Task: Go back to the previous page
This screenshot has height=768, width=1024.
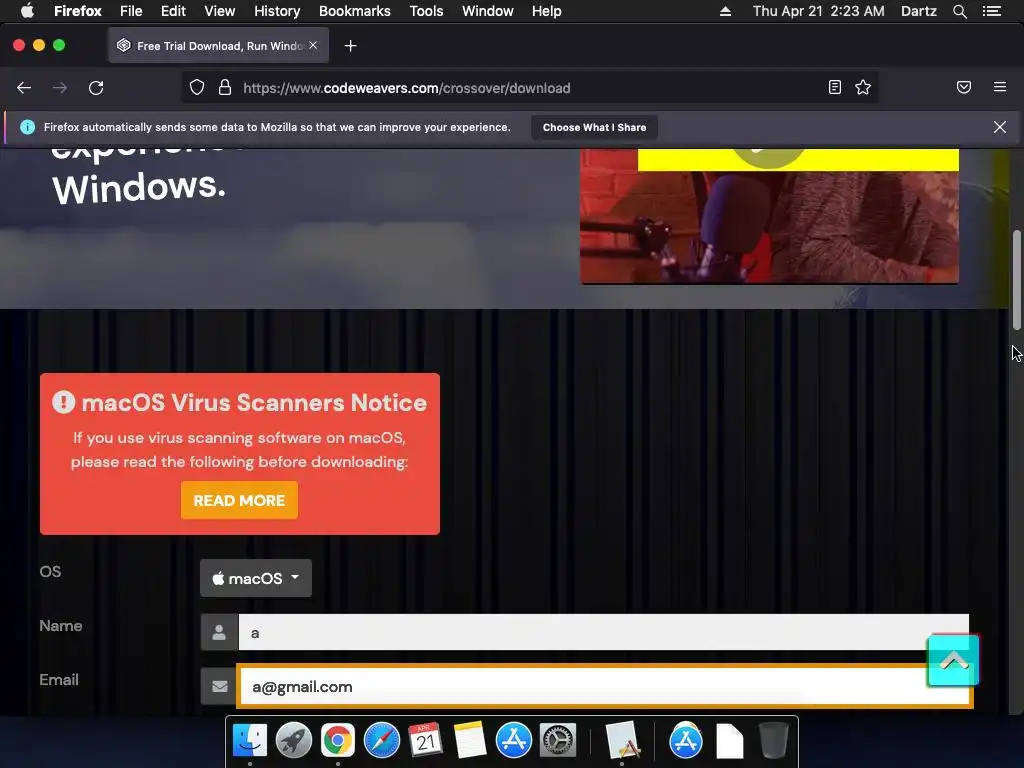Action: point(24,88)
